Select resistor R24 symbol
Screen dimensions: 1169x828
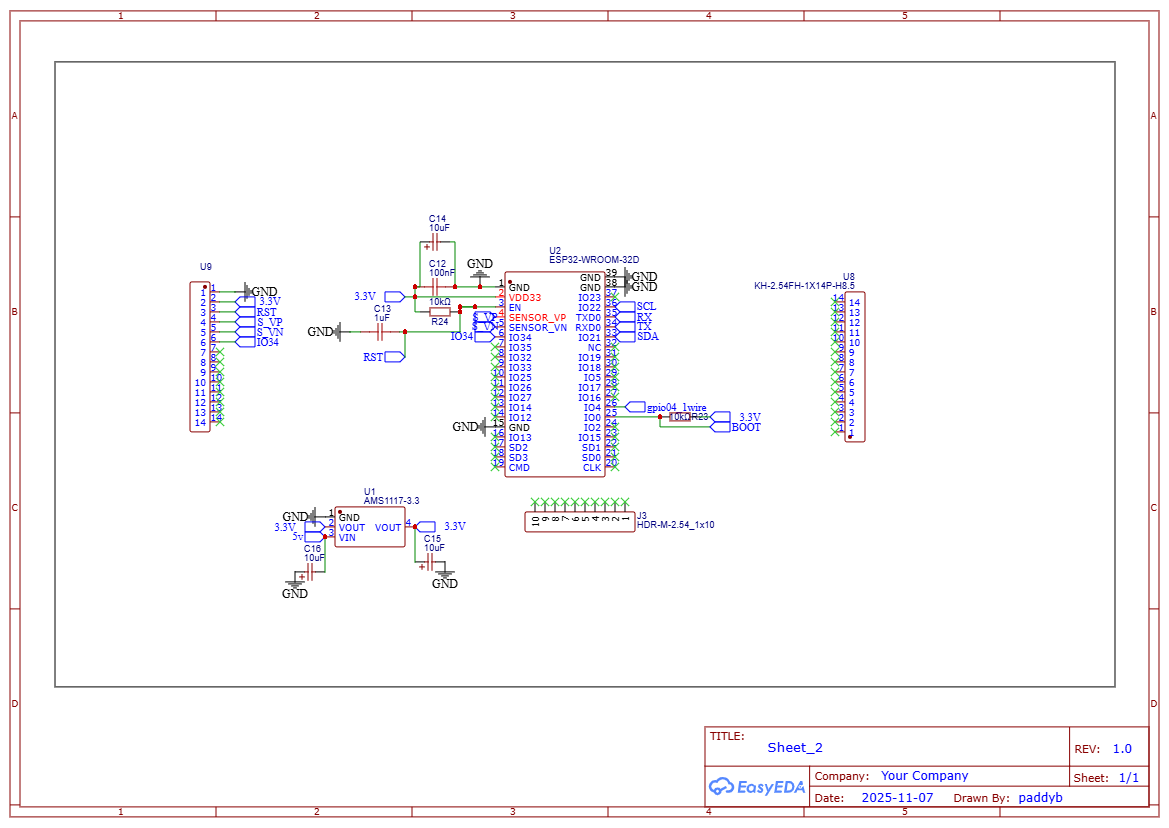pyautogui.click(x=440, y=311)
